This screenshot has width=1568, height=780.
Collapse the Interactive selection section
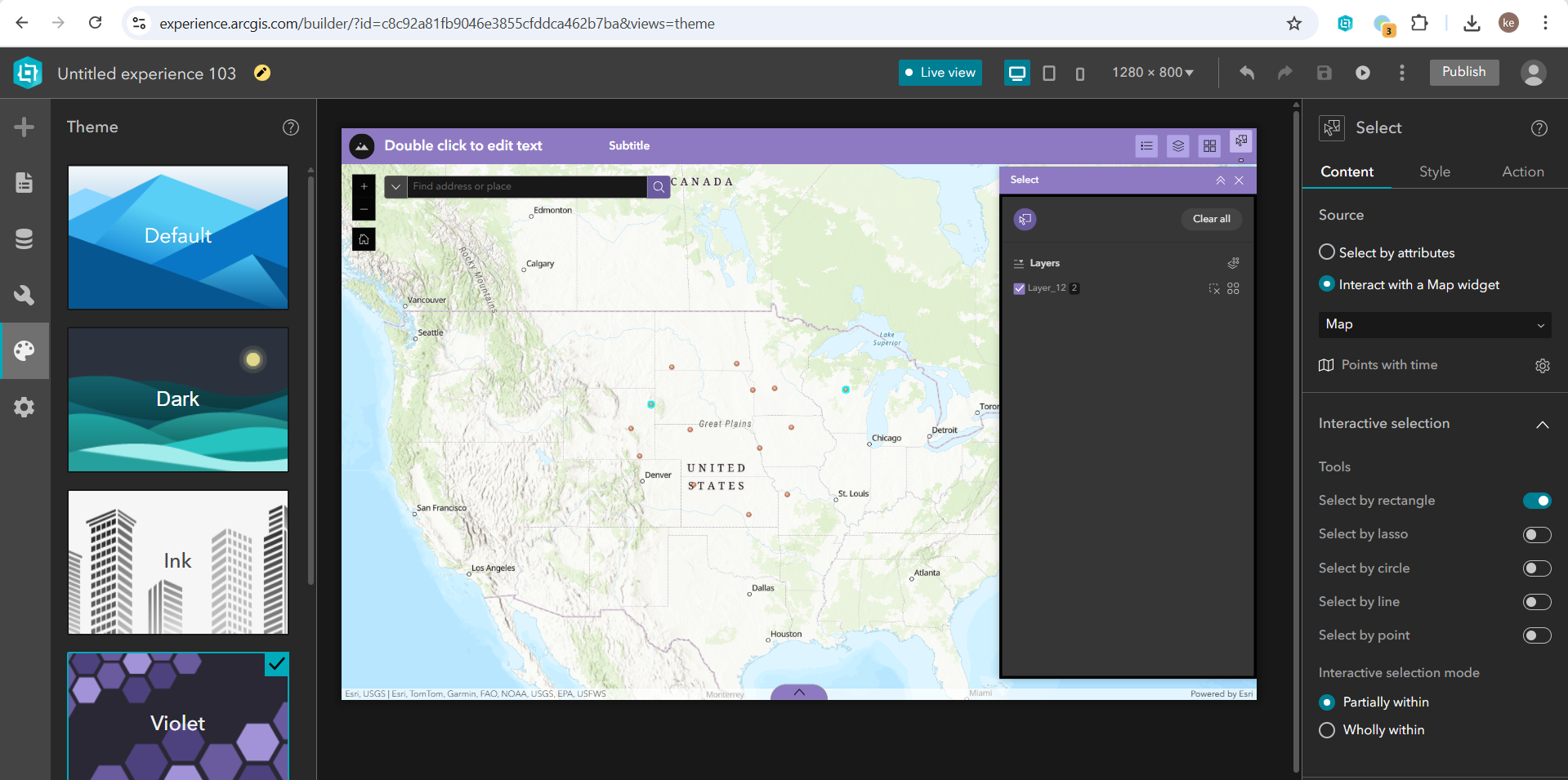pos(1543,425)
